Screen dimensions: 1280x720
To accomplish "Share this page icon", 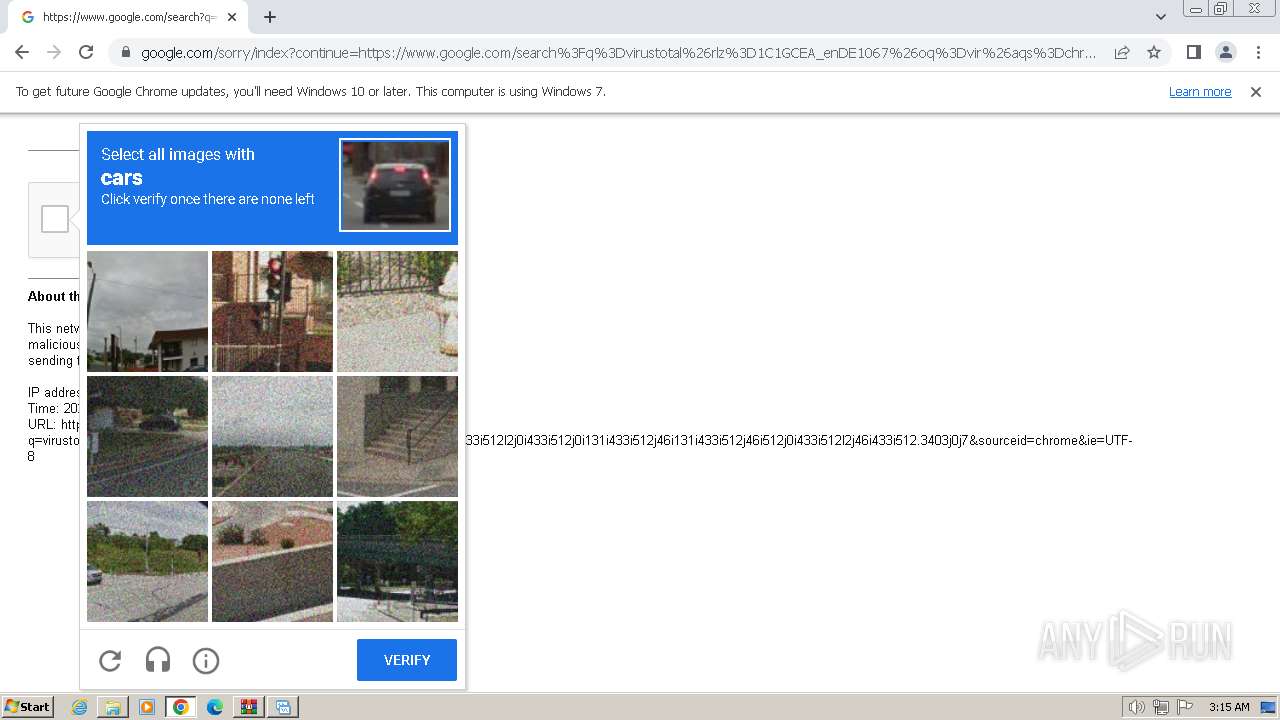I will tap(1122, 52).
